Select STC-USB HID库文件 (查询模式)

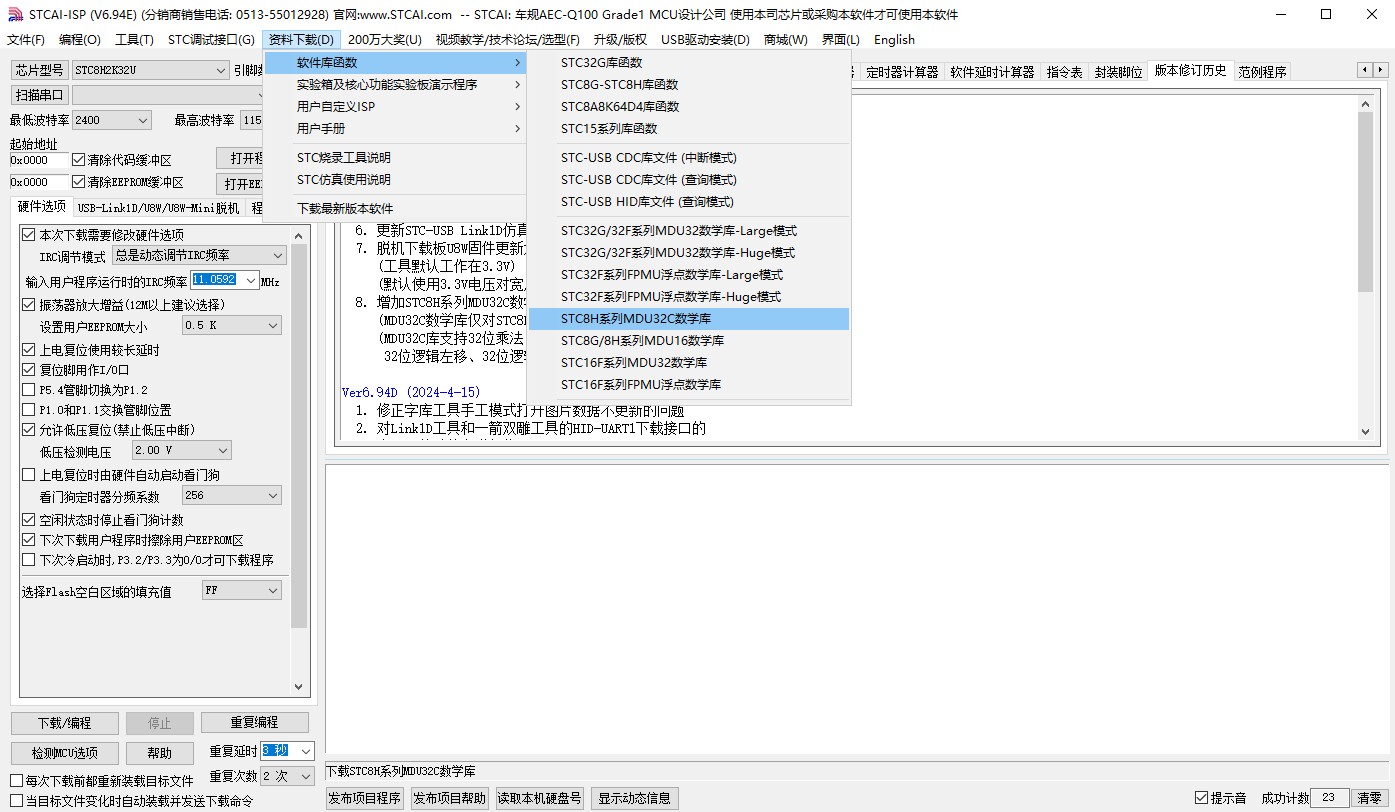tap(688, 202)
